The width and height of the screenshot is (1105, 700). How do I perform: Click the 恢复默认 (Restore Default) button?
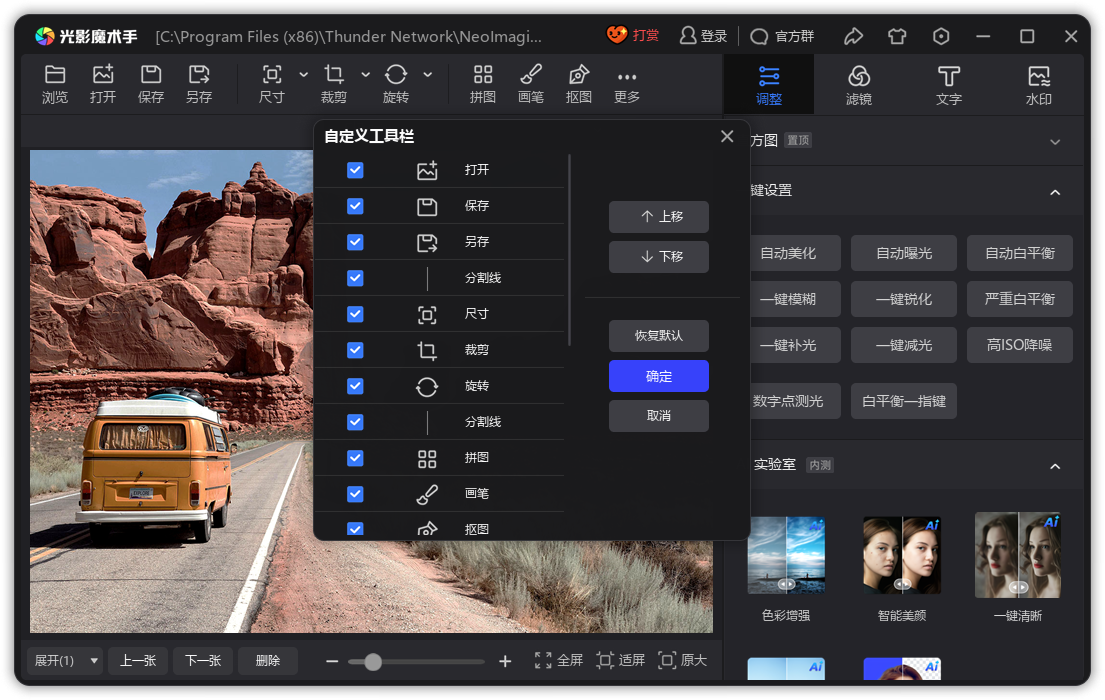(x=659, y=335)
